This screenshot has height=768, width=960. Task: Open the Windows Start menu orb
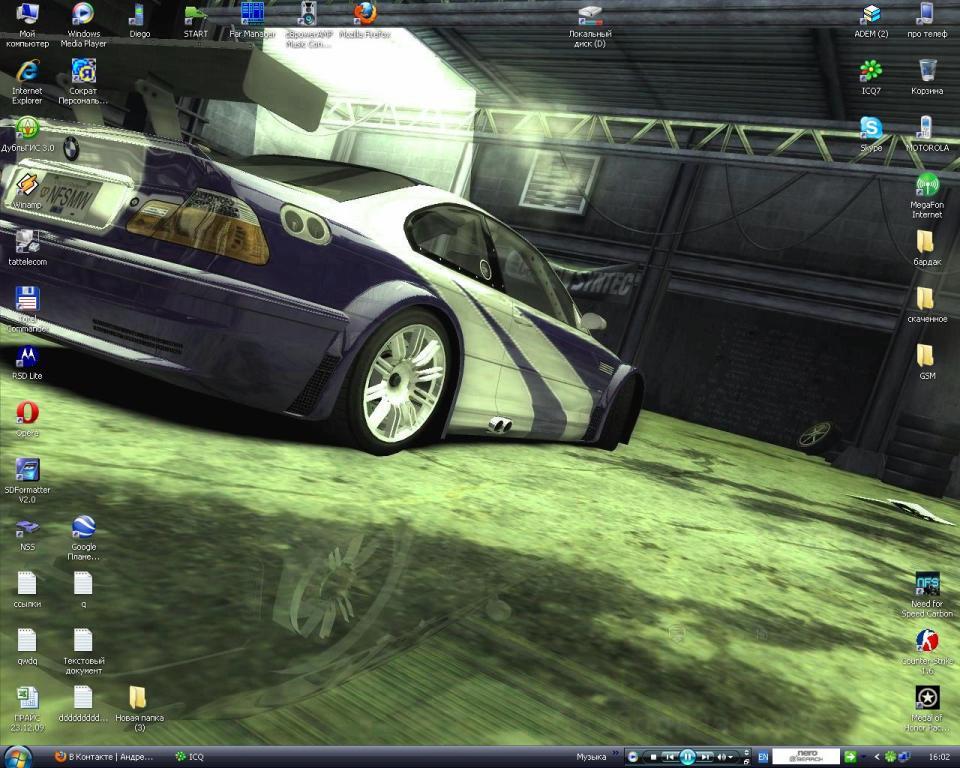point(17,757)
